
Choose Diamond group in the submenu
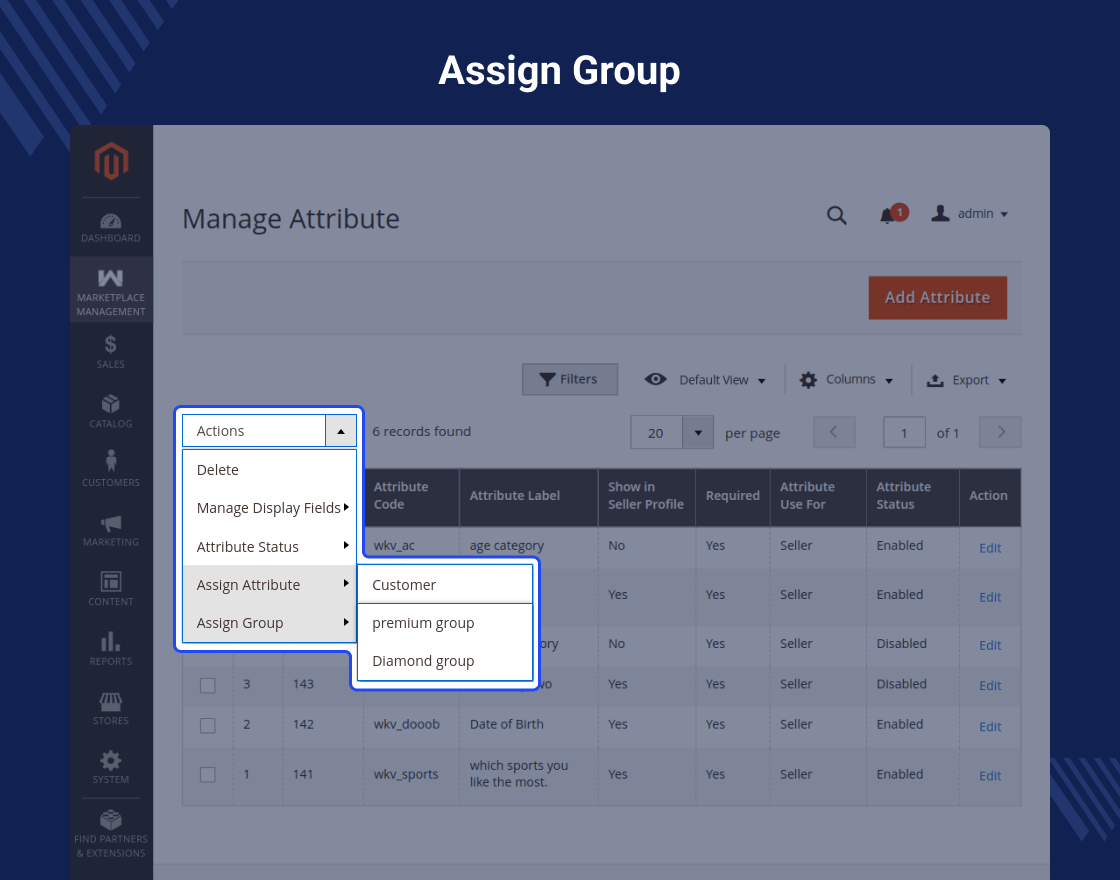coord(445,661)
